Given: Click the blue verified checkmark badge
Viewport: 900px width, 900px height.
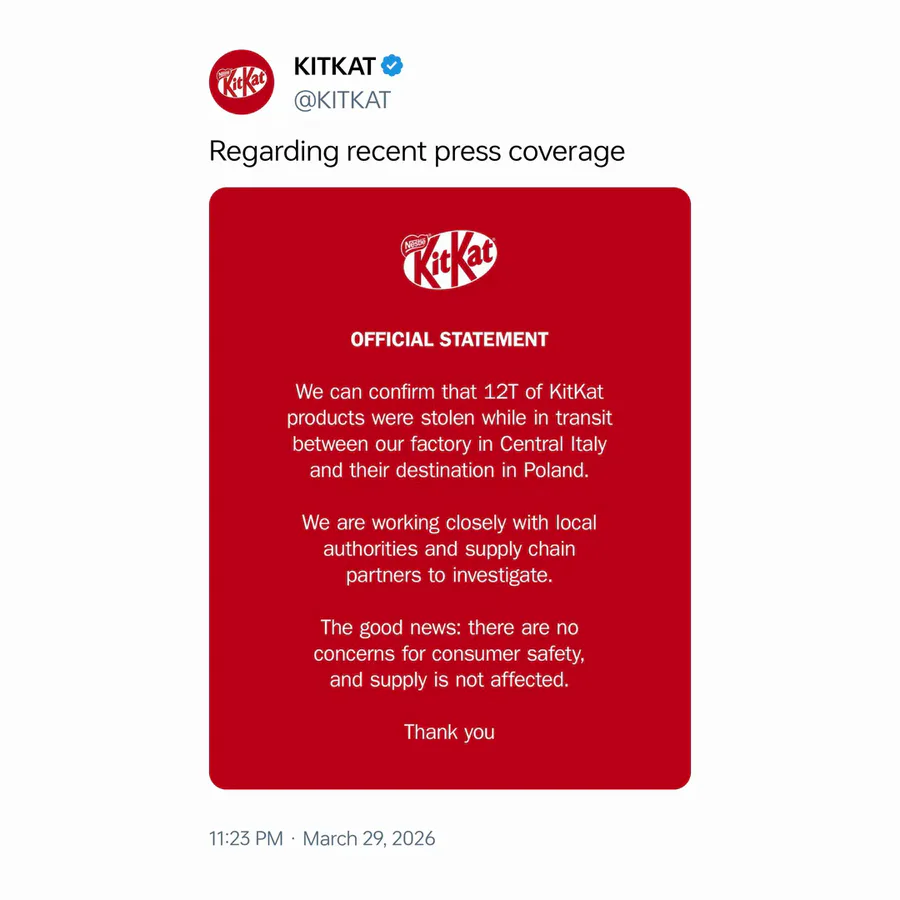Looking at the screenshot, I should click(x=392, y=66).
